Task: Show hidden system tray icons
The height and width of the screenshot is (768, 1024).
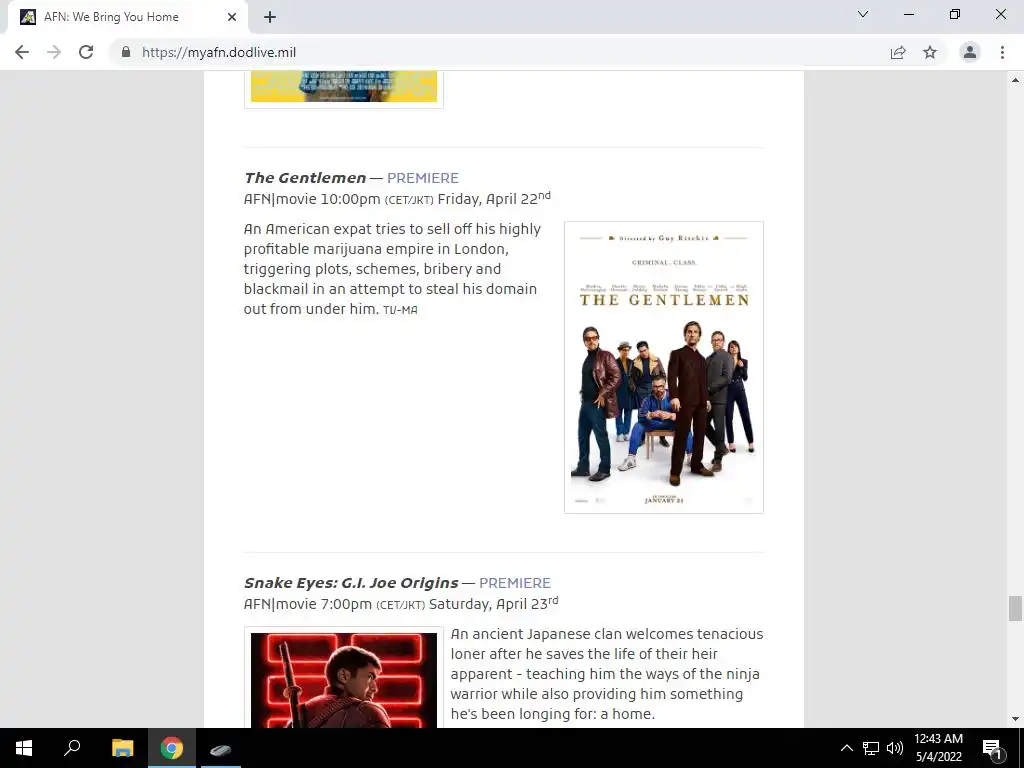Action: coord(846,748)
